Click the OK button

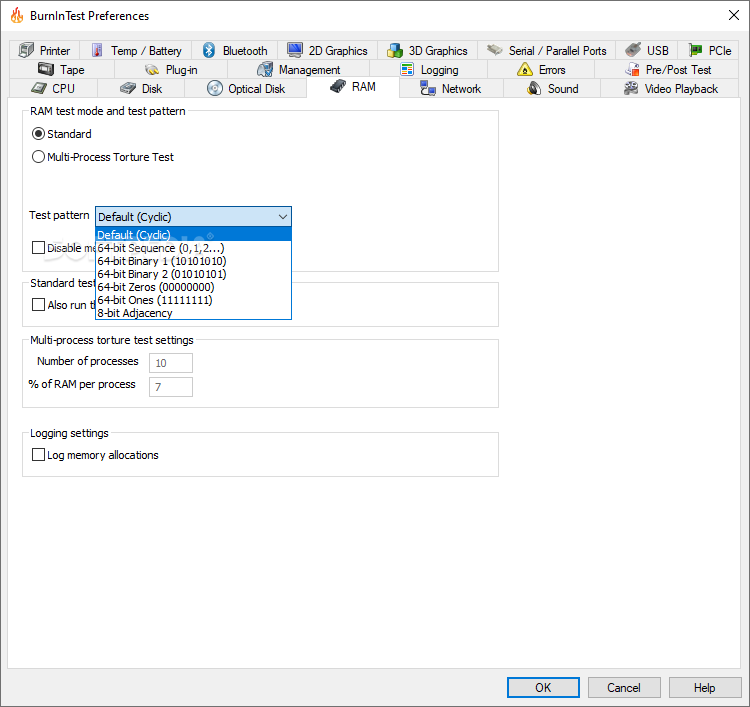click(x=543, y=687)
